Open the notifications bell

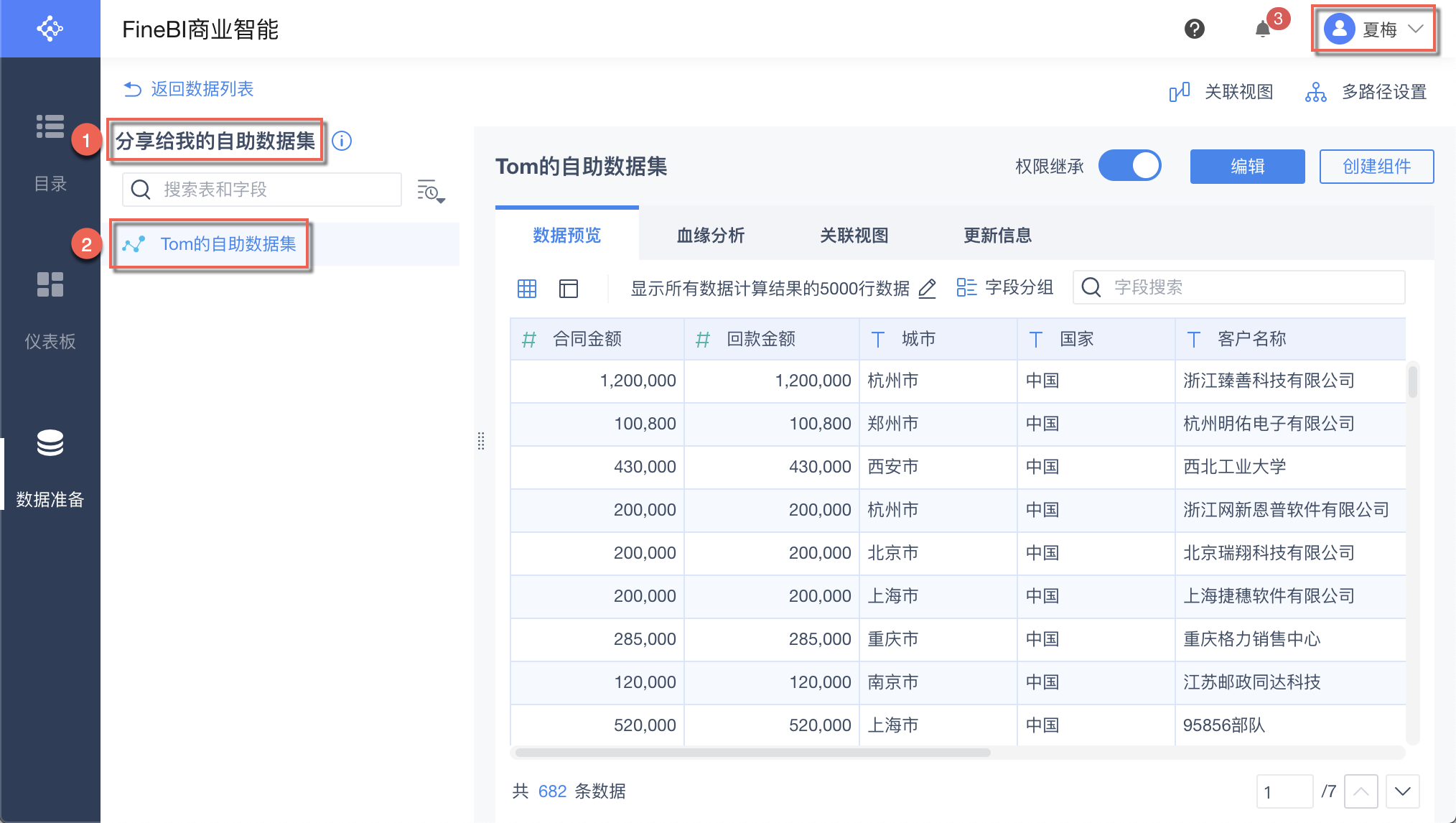pyautogui.click(x=1263, y=29)
